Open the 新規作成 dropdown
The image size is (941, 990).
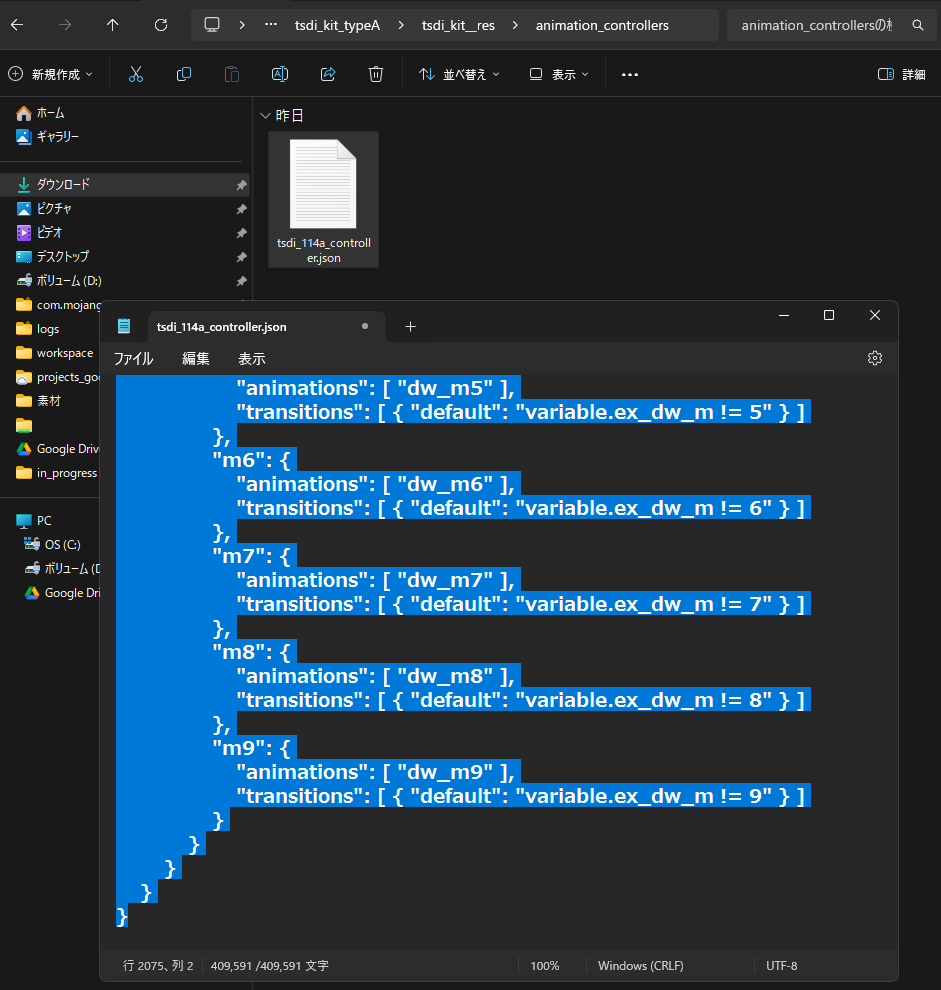pyautogui.click(x=50, y=74)
